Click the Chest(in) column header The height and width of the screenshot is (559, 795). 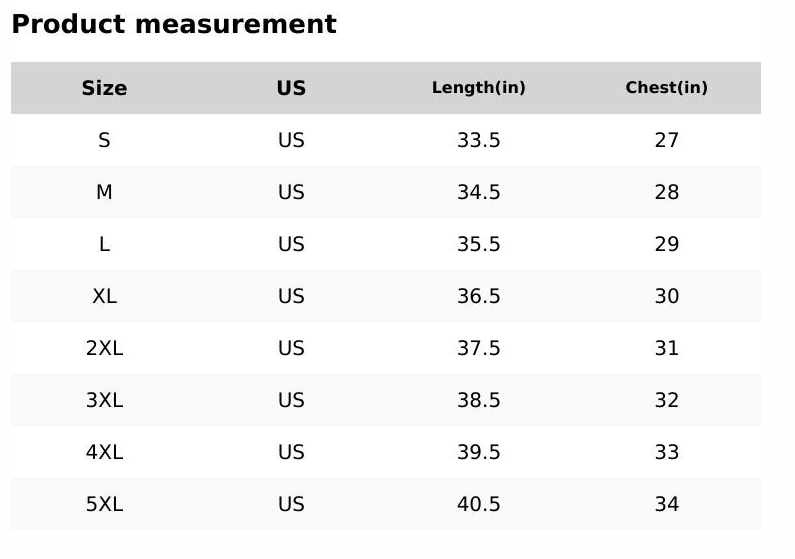(x=666, y=88)
